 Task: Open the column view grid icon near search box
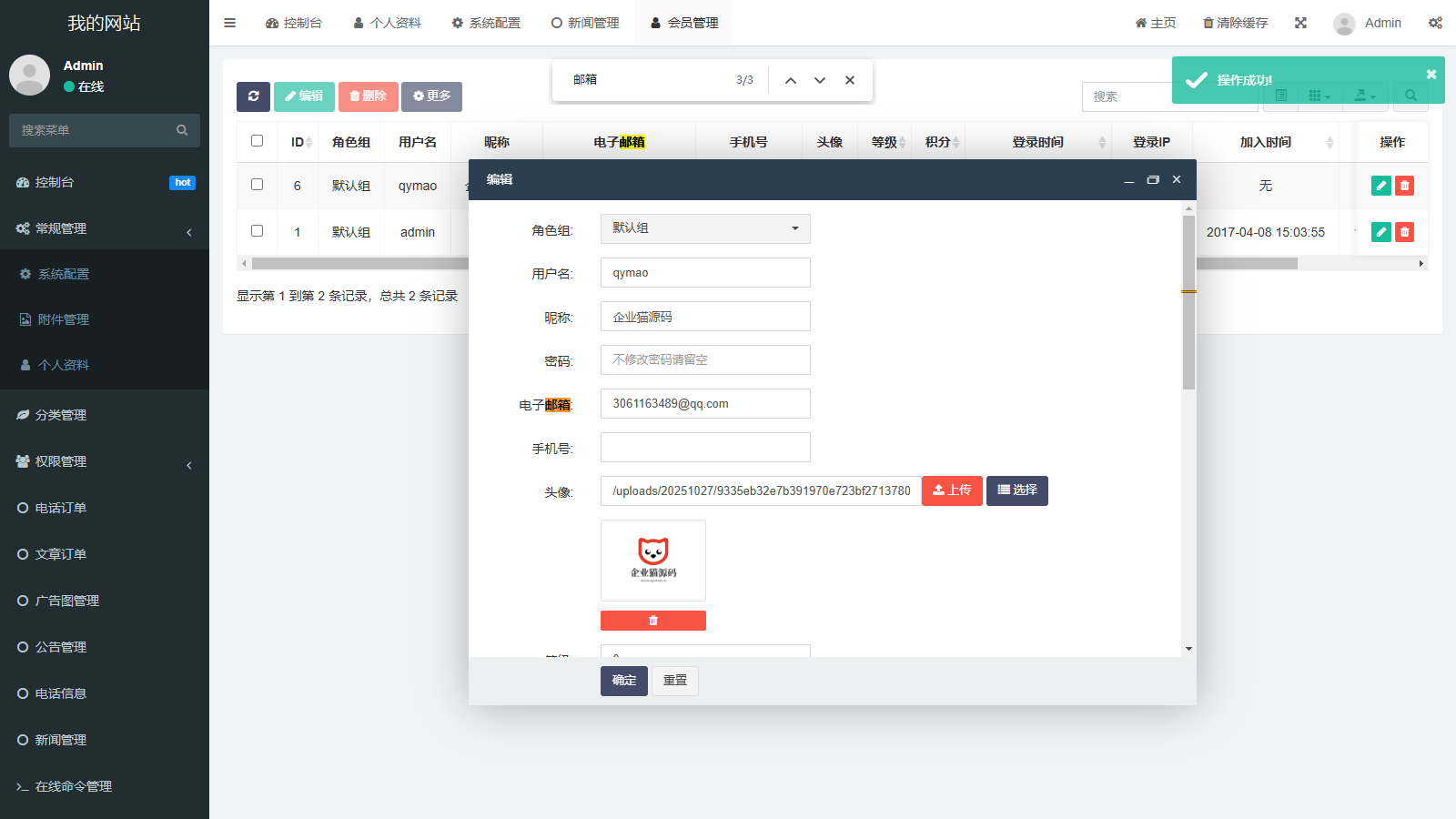1317,96
